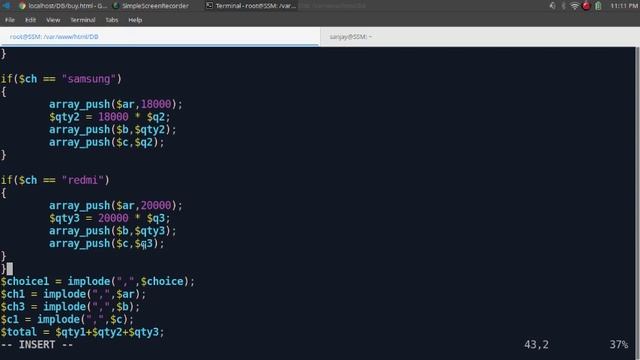Switch to root@SSM /var/www/html/DB tab

click(159, 37)
